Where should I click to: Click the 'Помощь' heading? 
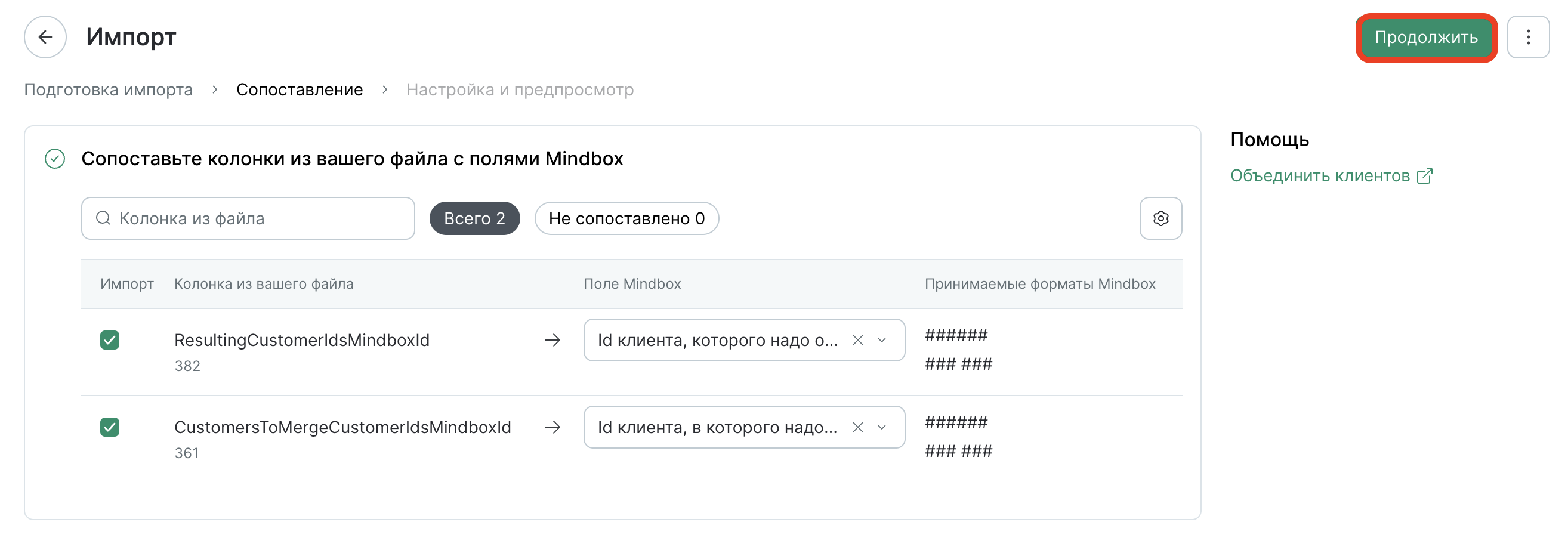(1269, 140)
